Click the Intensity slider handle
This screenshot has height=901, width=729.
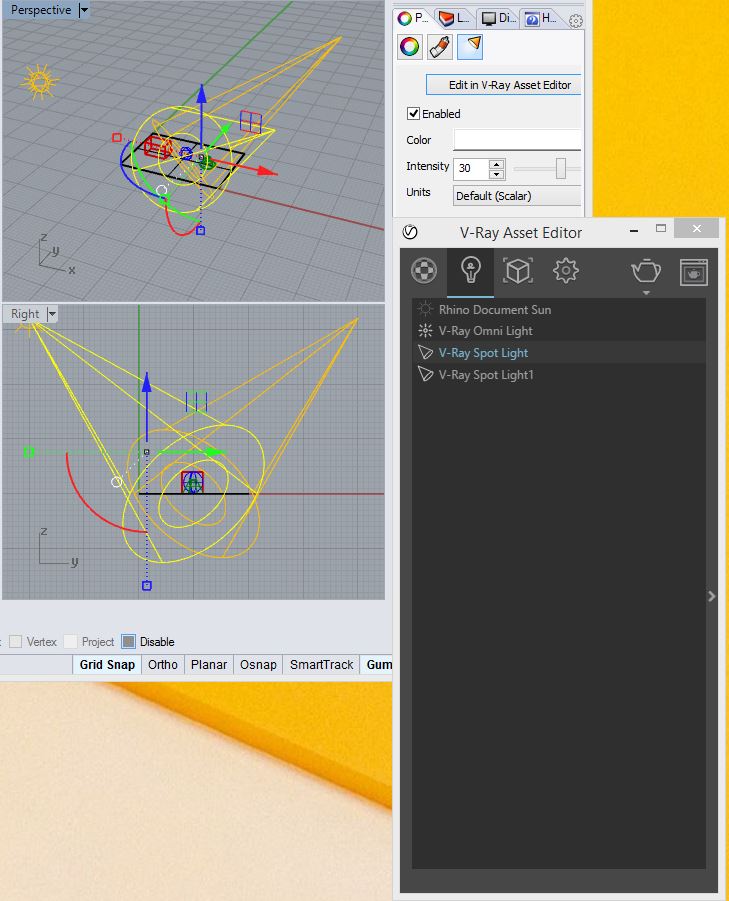tap(561, 168)
